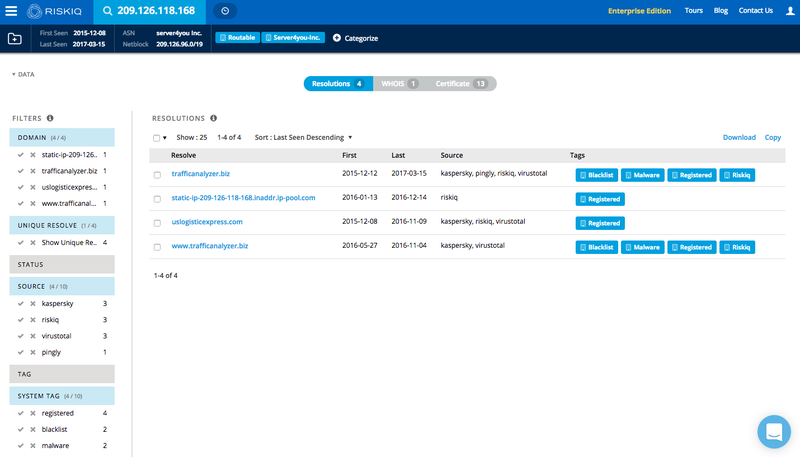Include static-ip-209-126 domain filter checkmark

pos(20,155)
